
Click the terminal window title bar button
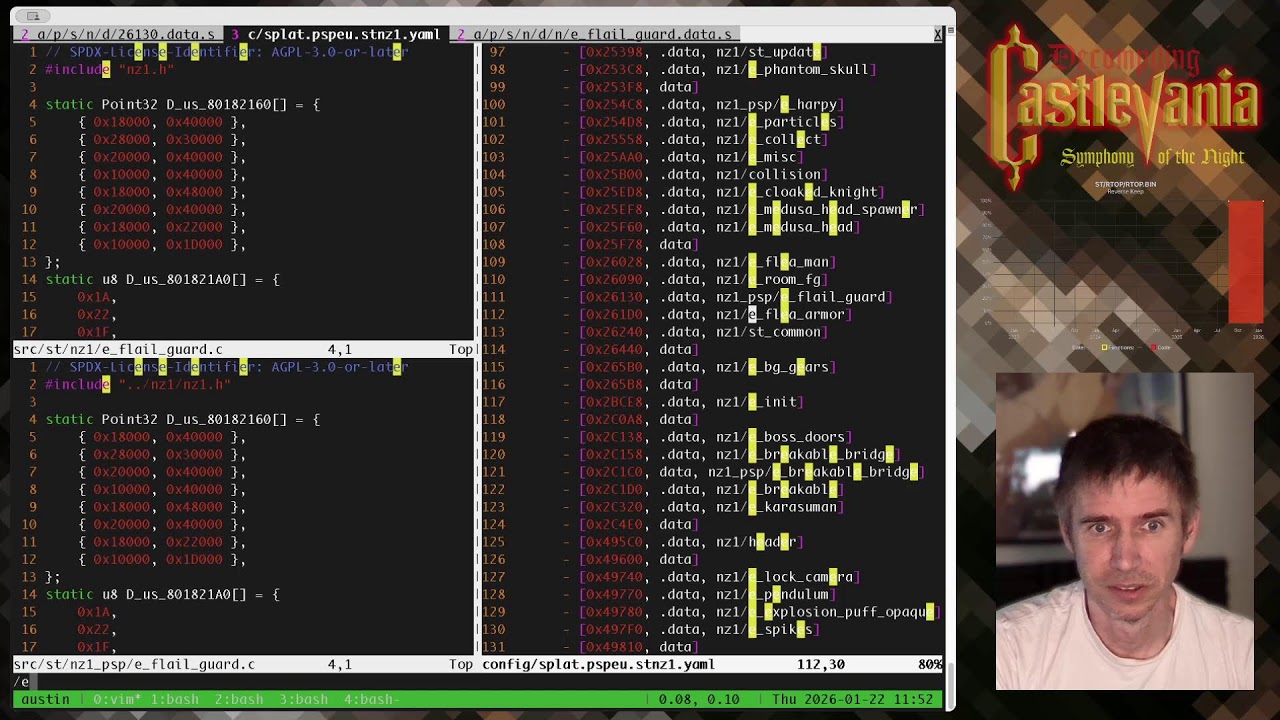33,16
